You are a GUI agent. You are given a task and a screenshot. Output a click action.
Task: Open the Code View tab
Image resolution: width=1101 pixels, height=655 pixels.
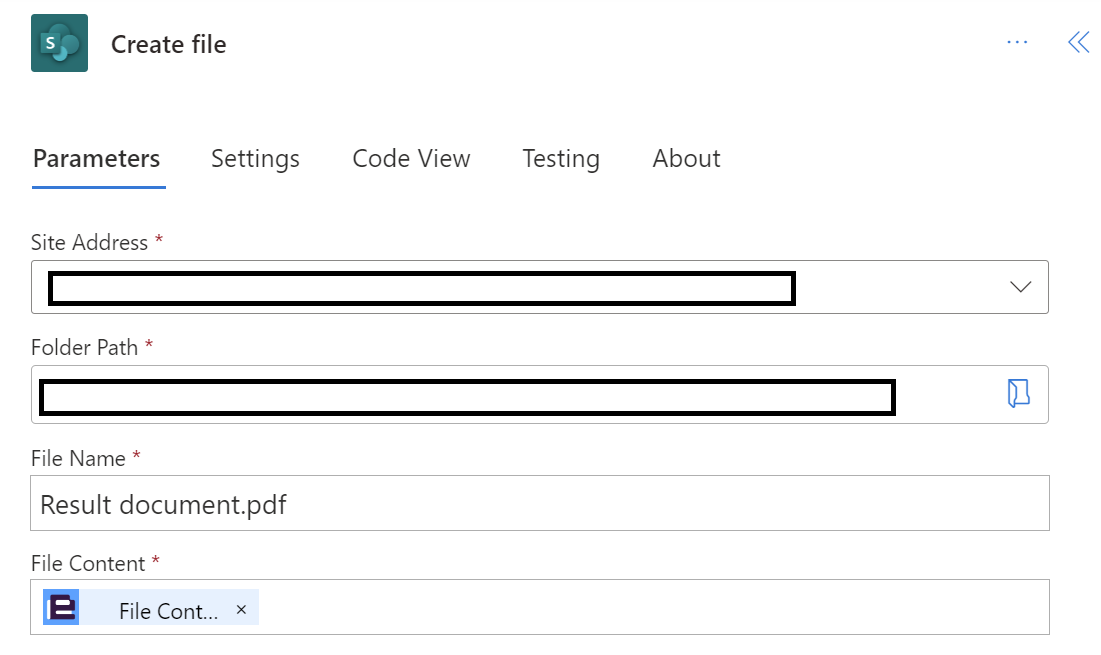click(x=411, y=158)
